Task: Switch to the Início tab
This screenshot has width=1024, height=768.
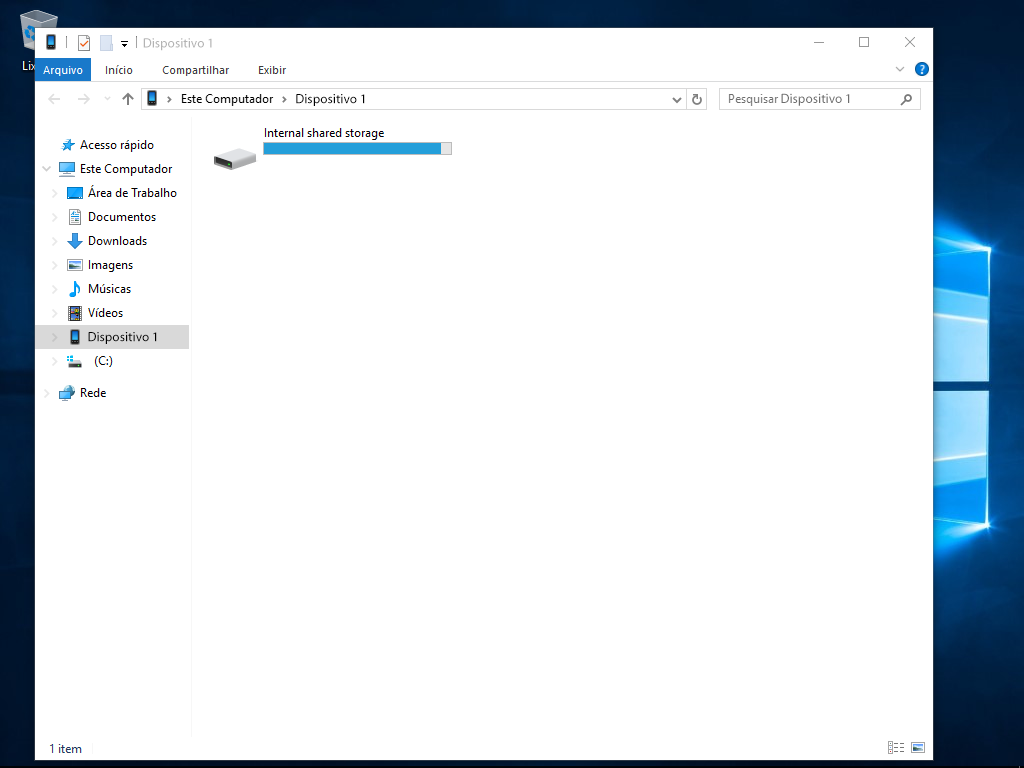Action: pyautogui.click(x=119, y=70)
